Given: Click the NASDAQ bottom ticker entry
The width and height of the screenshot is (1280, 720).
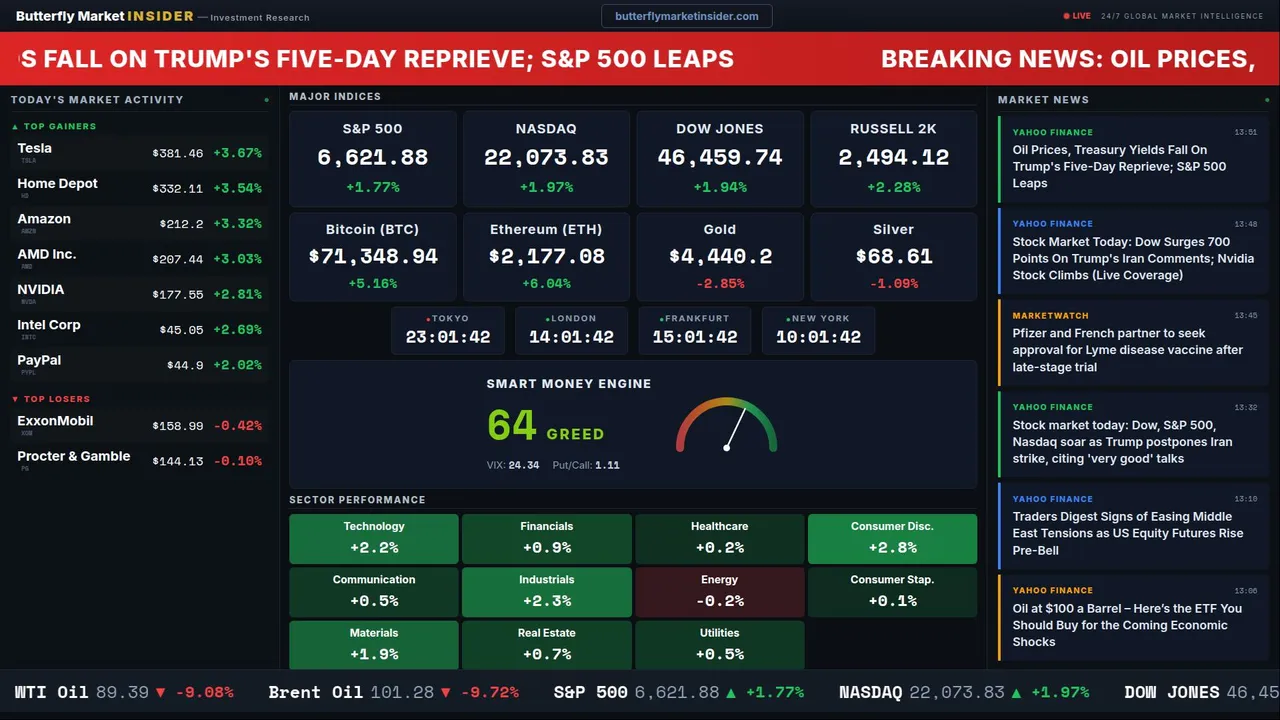Looking at the screenshot, I should coord(964,692).
